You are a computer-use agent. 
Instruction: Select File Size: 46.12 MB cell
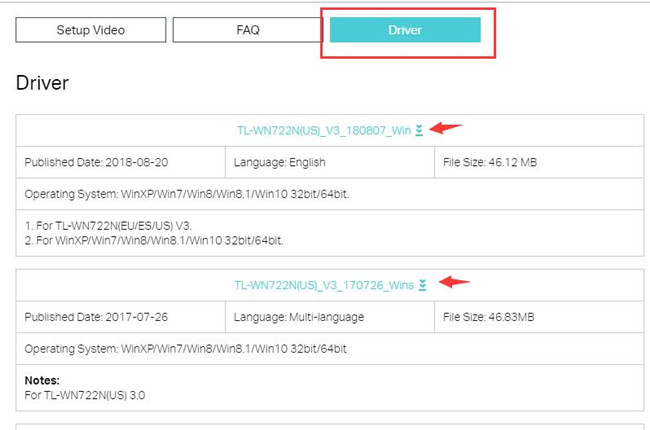pos(539,162)
